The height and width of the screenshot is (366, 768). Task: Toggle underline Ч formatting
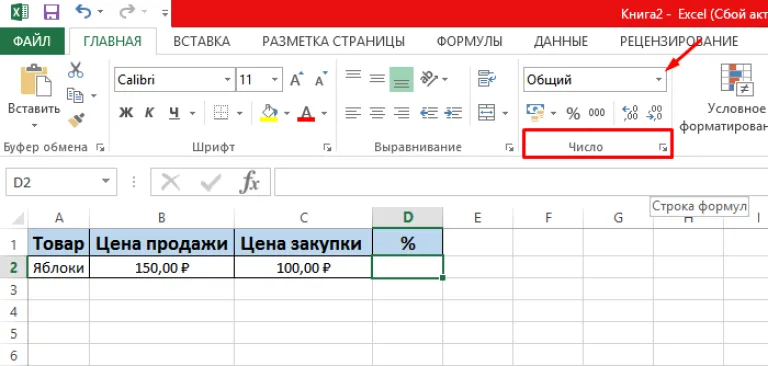coord(174,113)
